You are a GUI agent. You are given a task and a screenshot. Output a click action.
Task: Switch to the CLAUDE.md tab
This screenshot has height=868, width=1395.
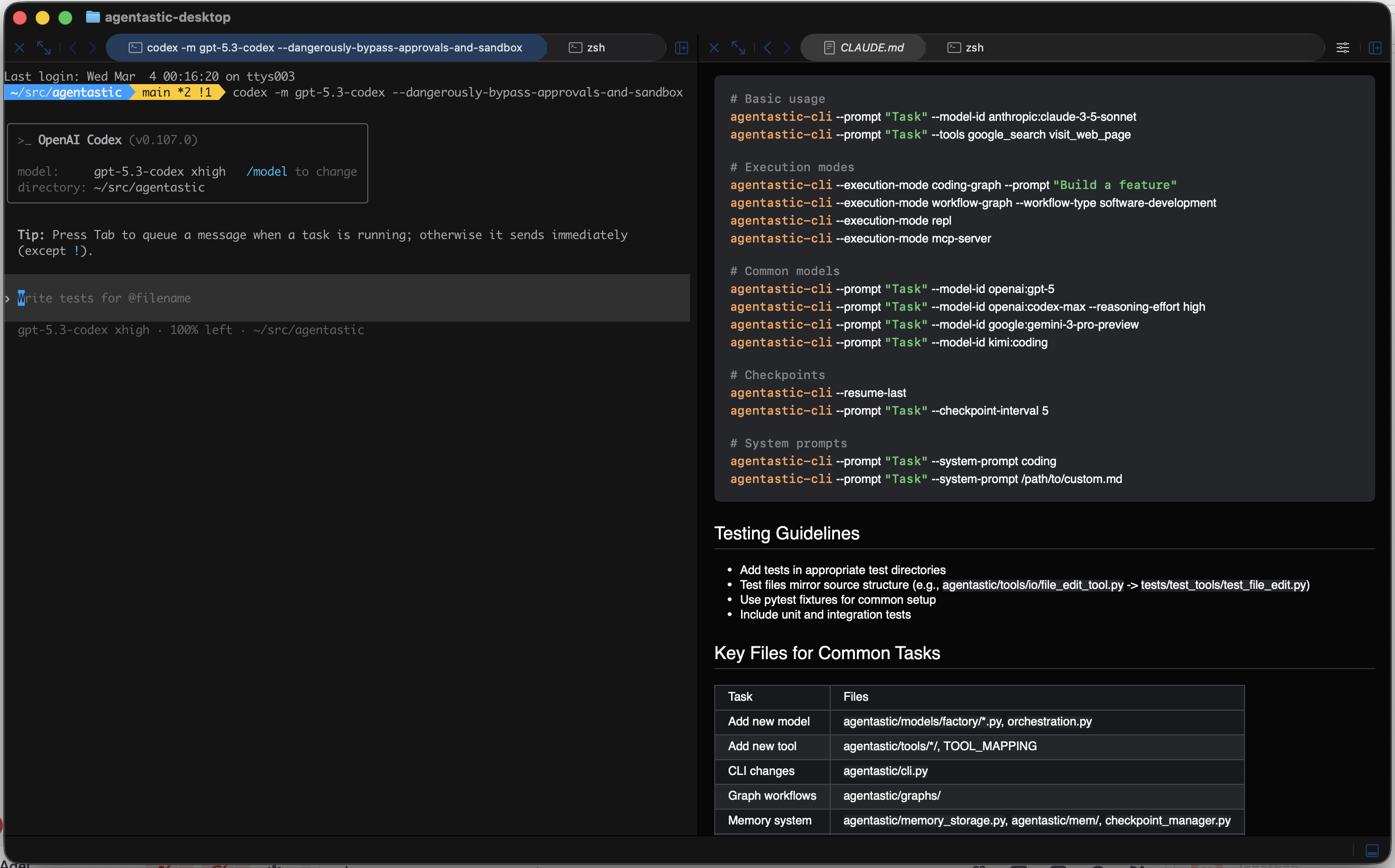(871, 48)
